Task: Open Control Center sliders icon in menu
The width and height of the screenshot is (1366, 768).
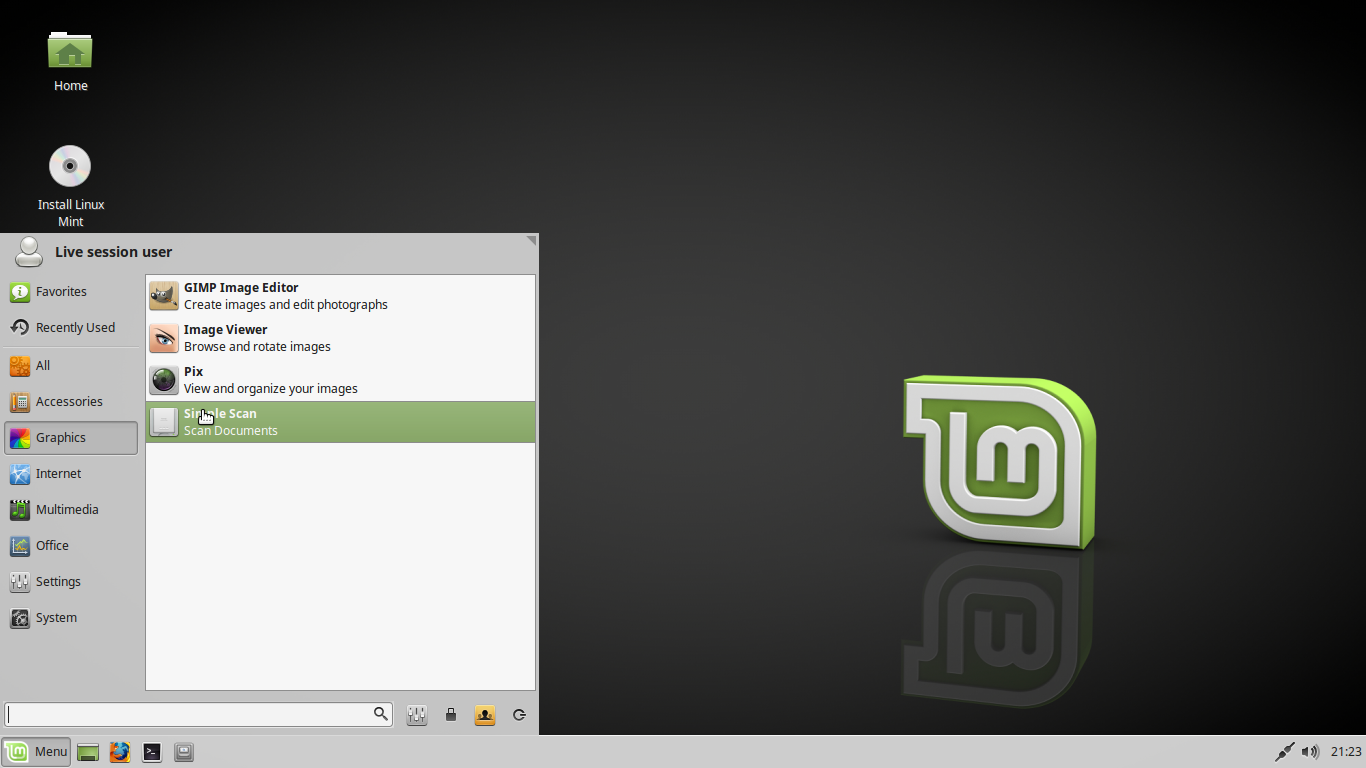Action: point(417,715)
